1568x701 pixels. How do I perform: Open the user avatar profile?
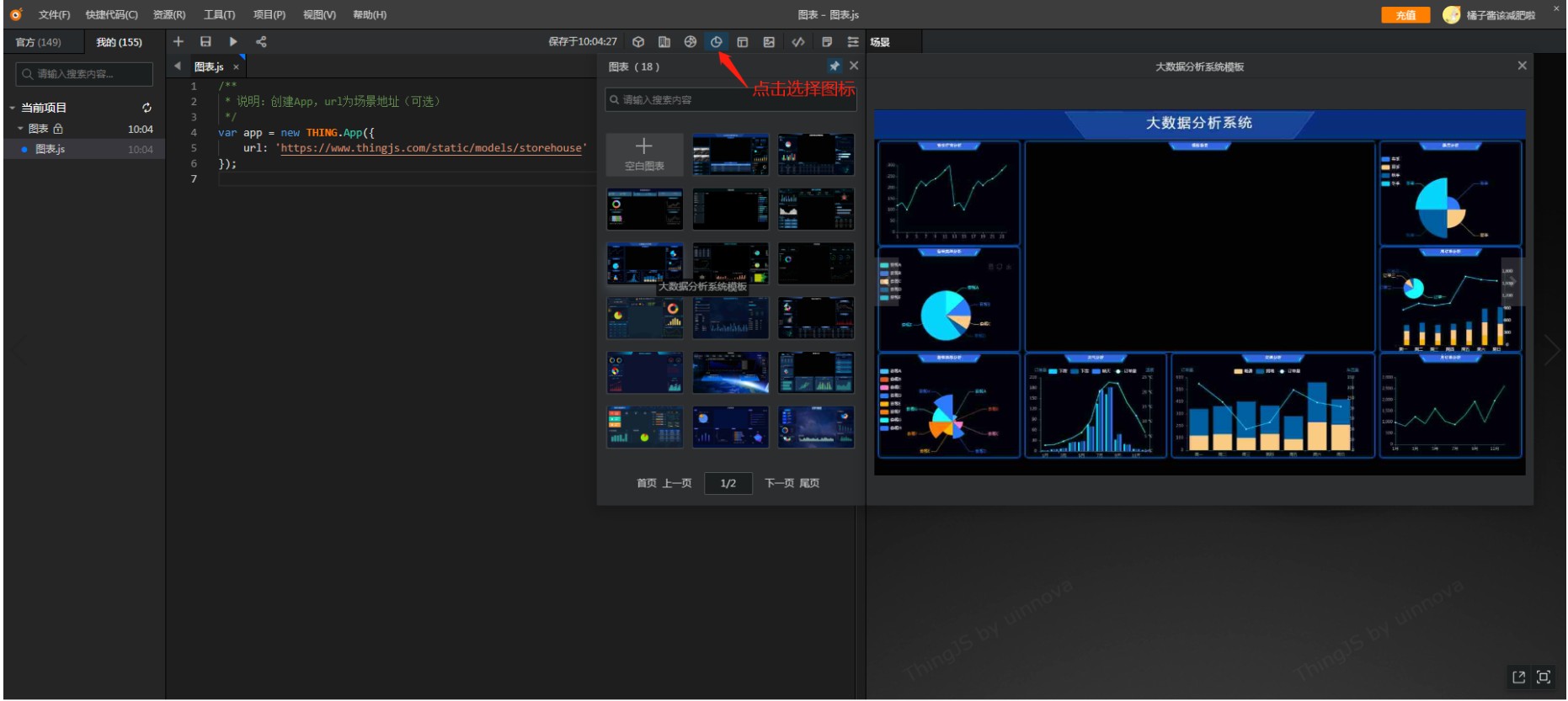click(x=1451, y=14)
